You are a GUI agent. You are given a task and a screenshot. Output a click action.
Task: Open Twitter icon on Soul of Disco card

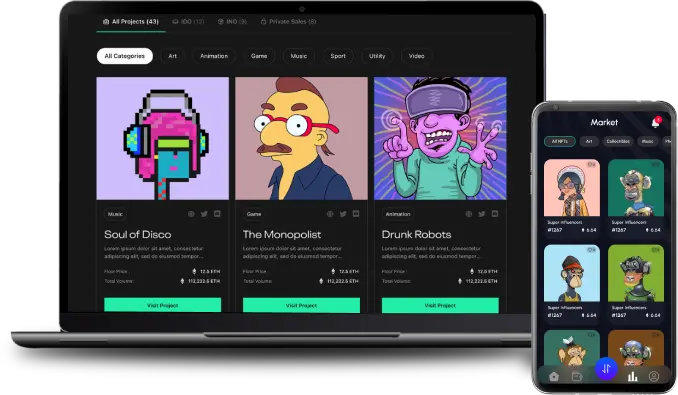pyautogui.click(x=204, y=214)
